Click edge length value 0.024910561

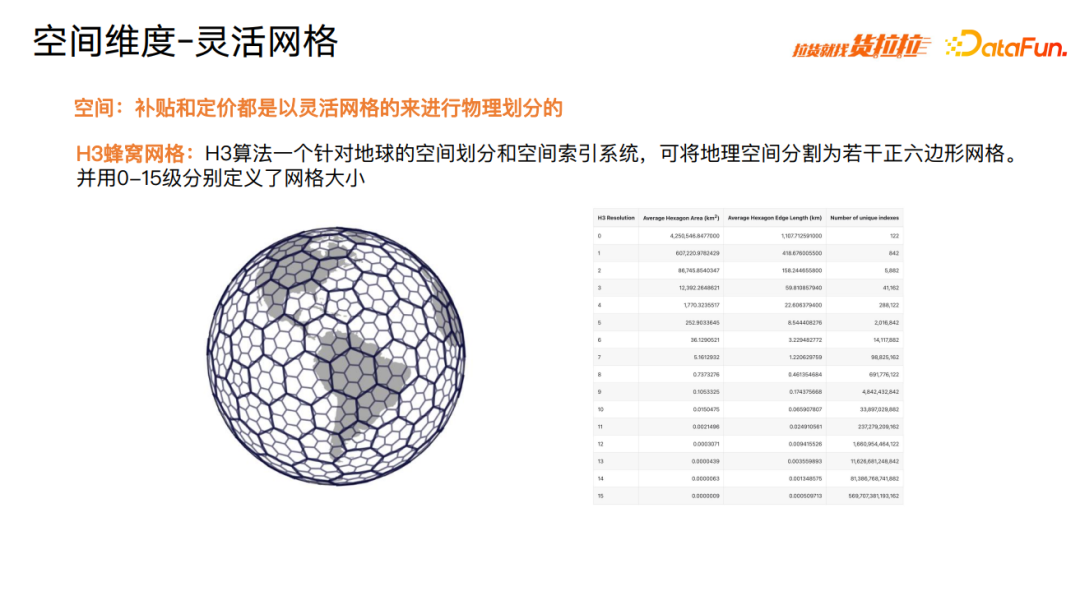[x=805, y=427]
